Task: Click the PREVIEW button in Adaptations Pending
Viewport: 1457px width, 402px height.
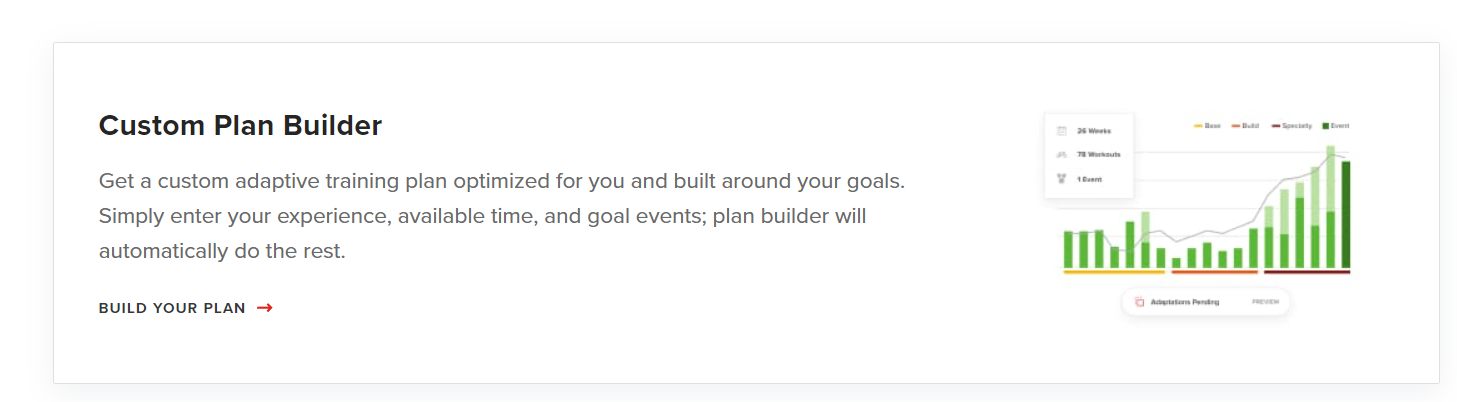Action: 1265,302
